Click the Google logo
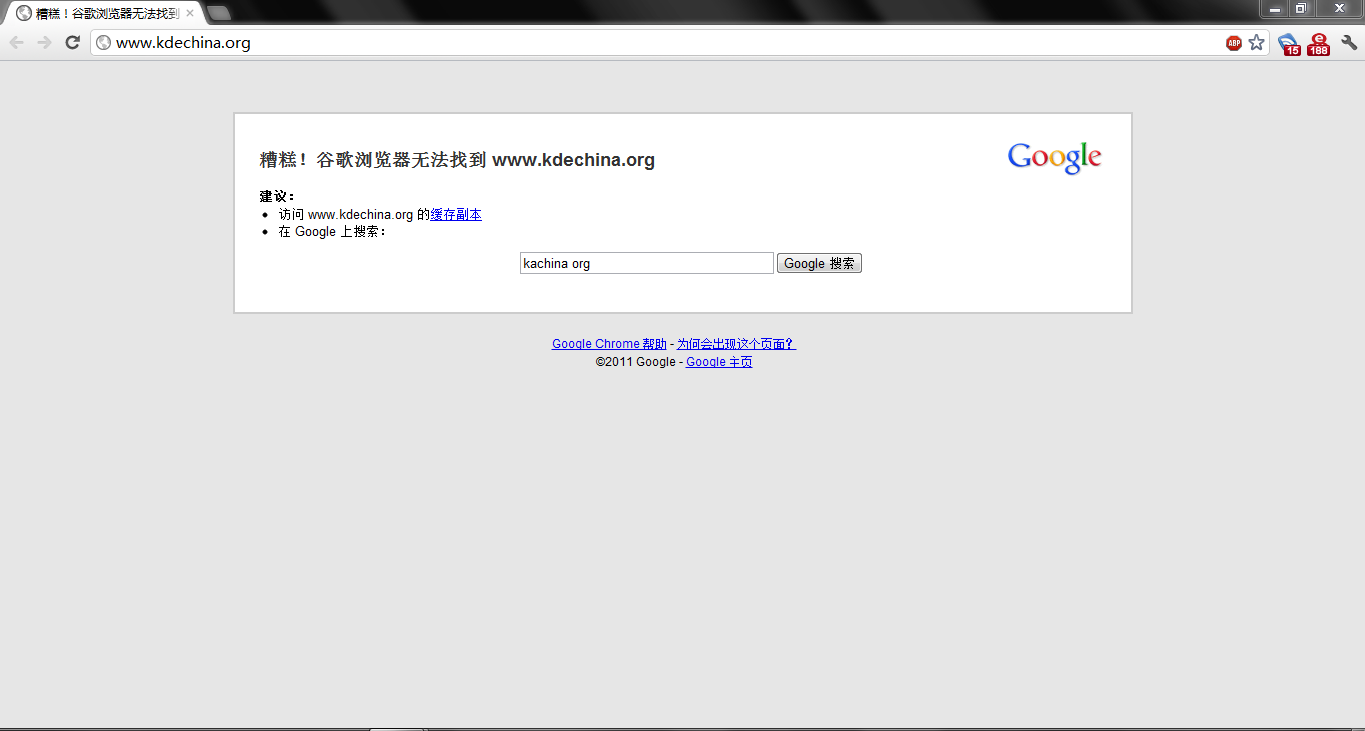1365x731 pixels. (x=1054, y=158)
